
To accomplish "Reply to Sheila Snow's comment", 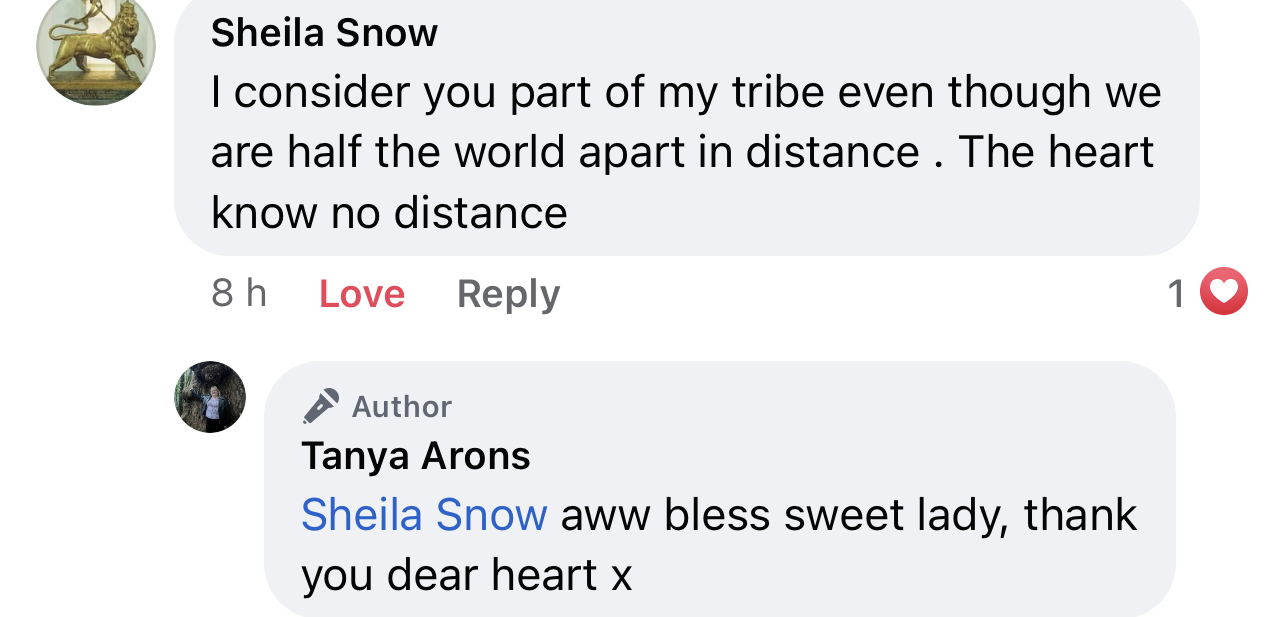I will click(508, 294).
